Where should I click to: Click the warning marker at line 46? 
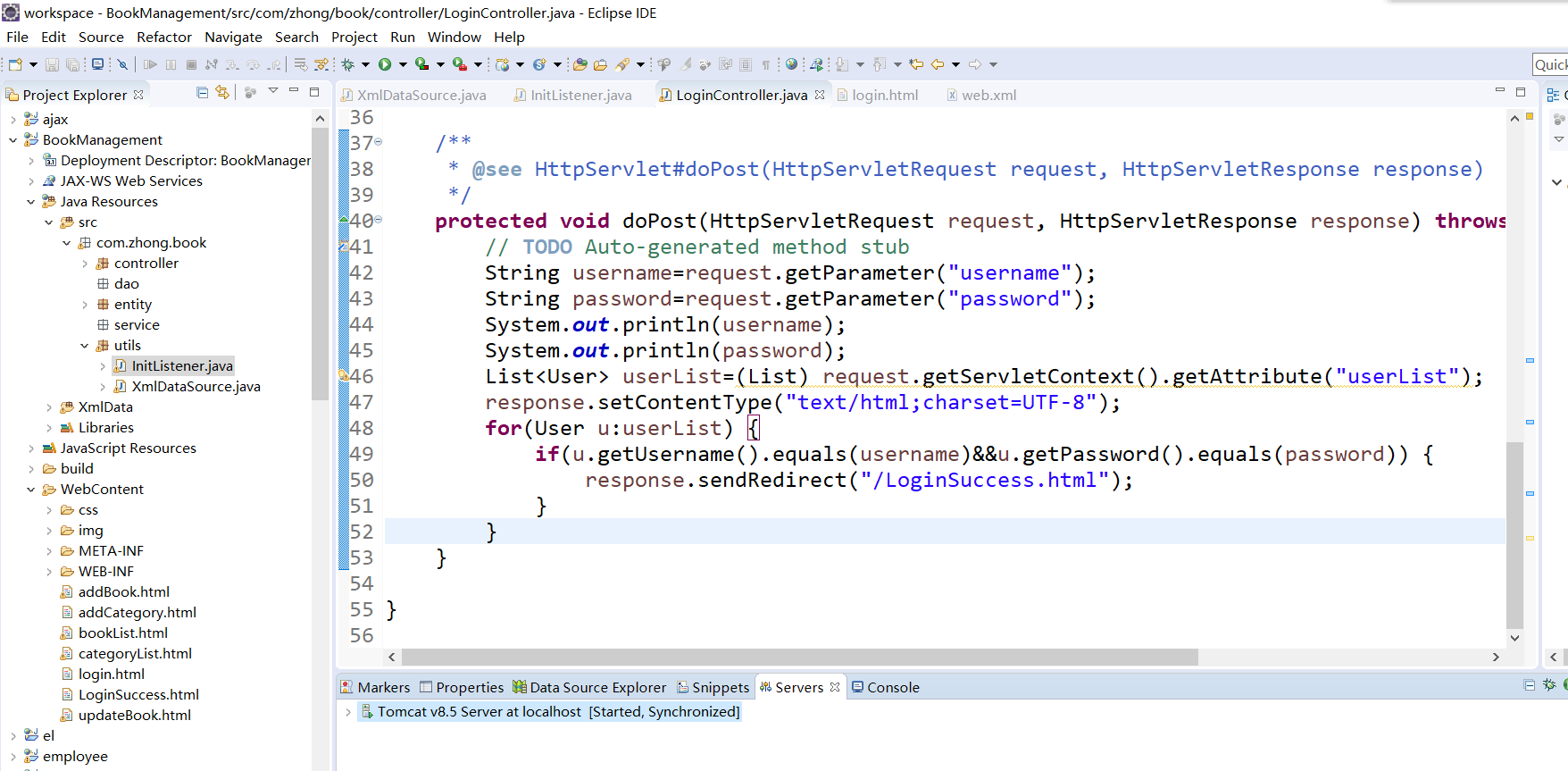tap(344, 376)
